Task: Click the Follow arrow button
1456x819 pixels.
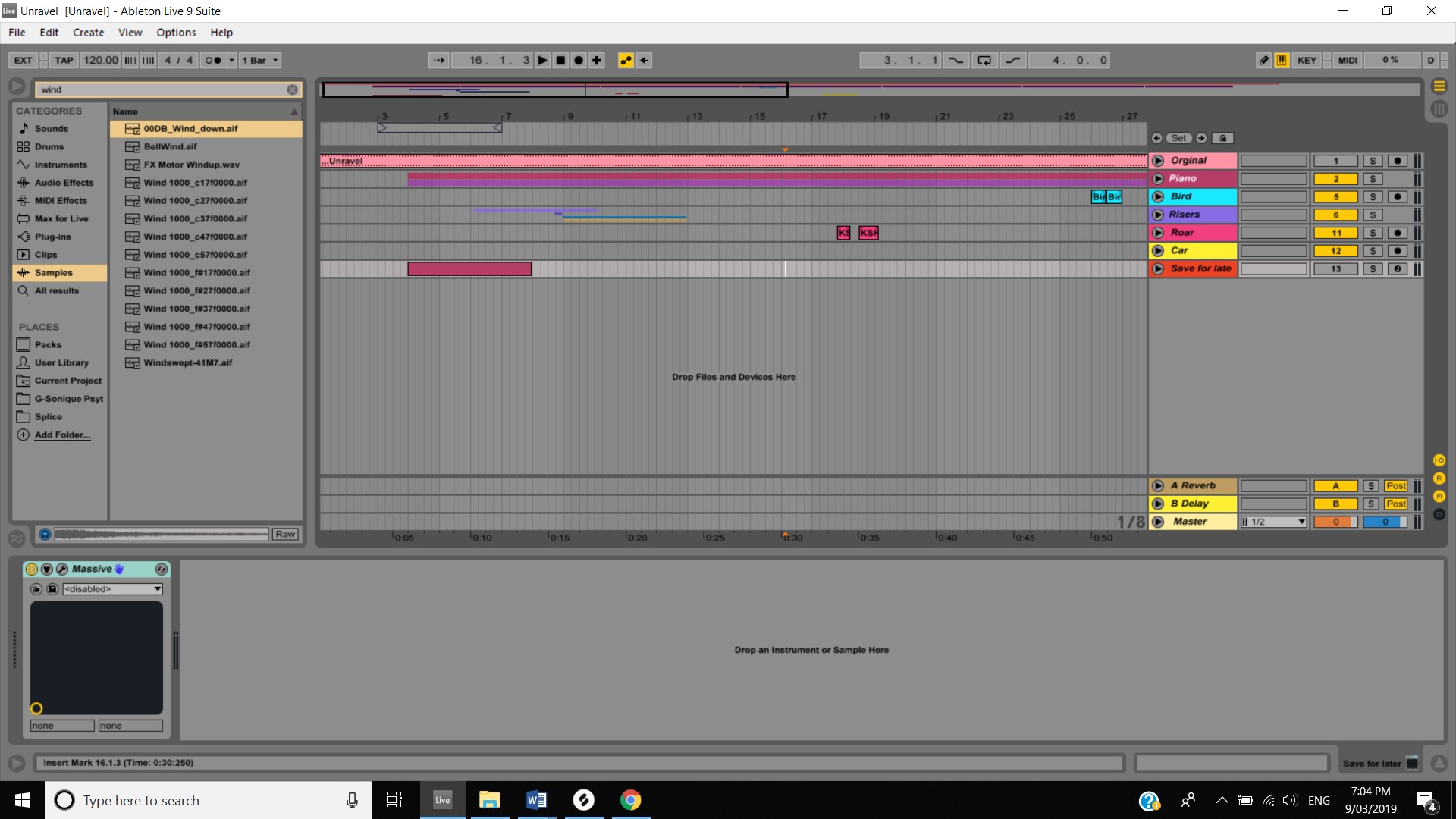Action: [x=439, y=61]
